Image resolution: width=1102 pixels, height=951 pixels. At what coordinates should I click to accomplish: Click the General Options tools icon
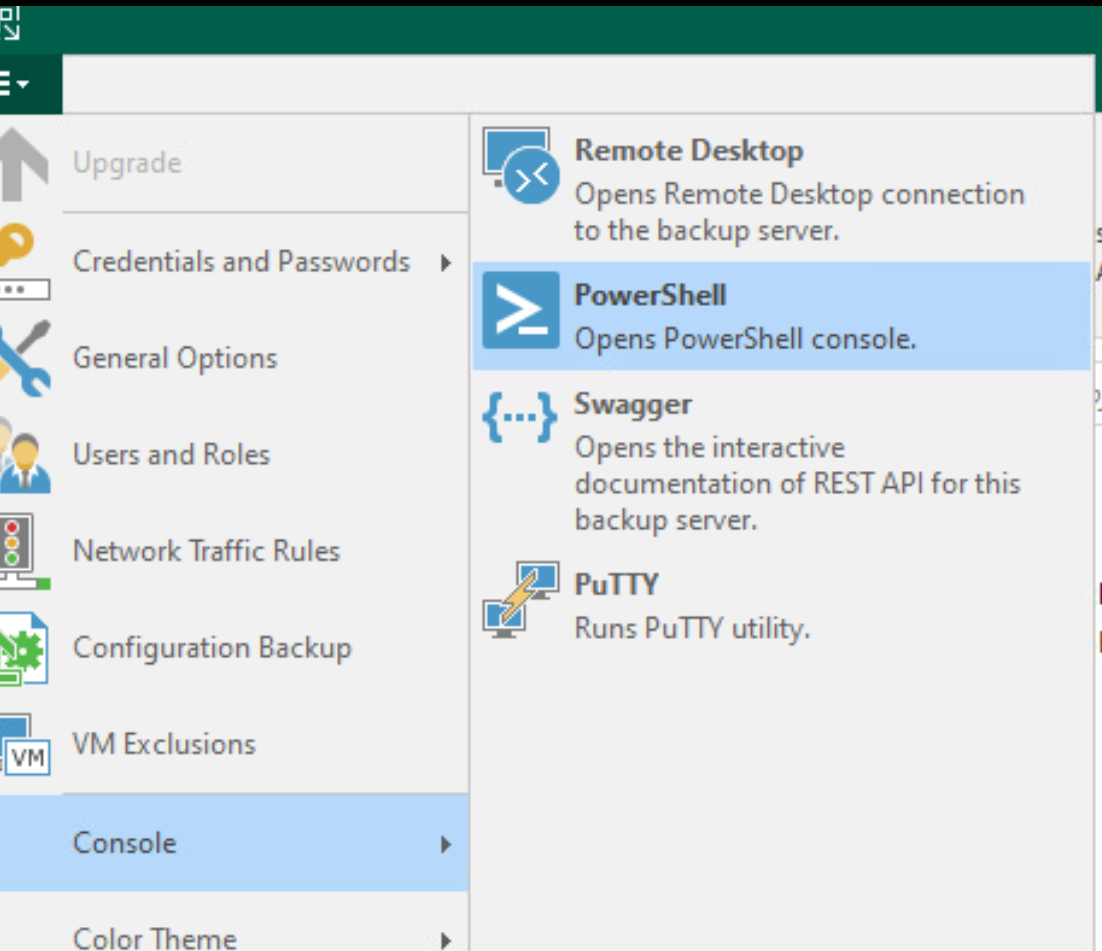pyautogui.click(x=25, y=358)
